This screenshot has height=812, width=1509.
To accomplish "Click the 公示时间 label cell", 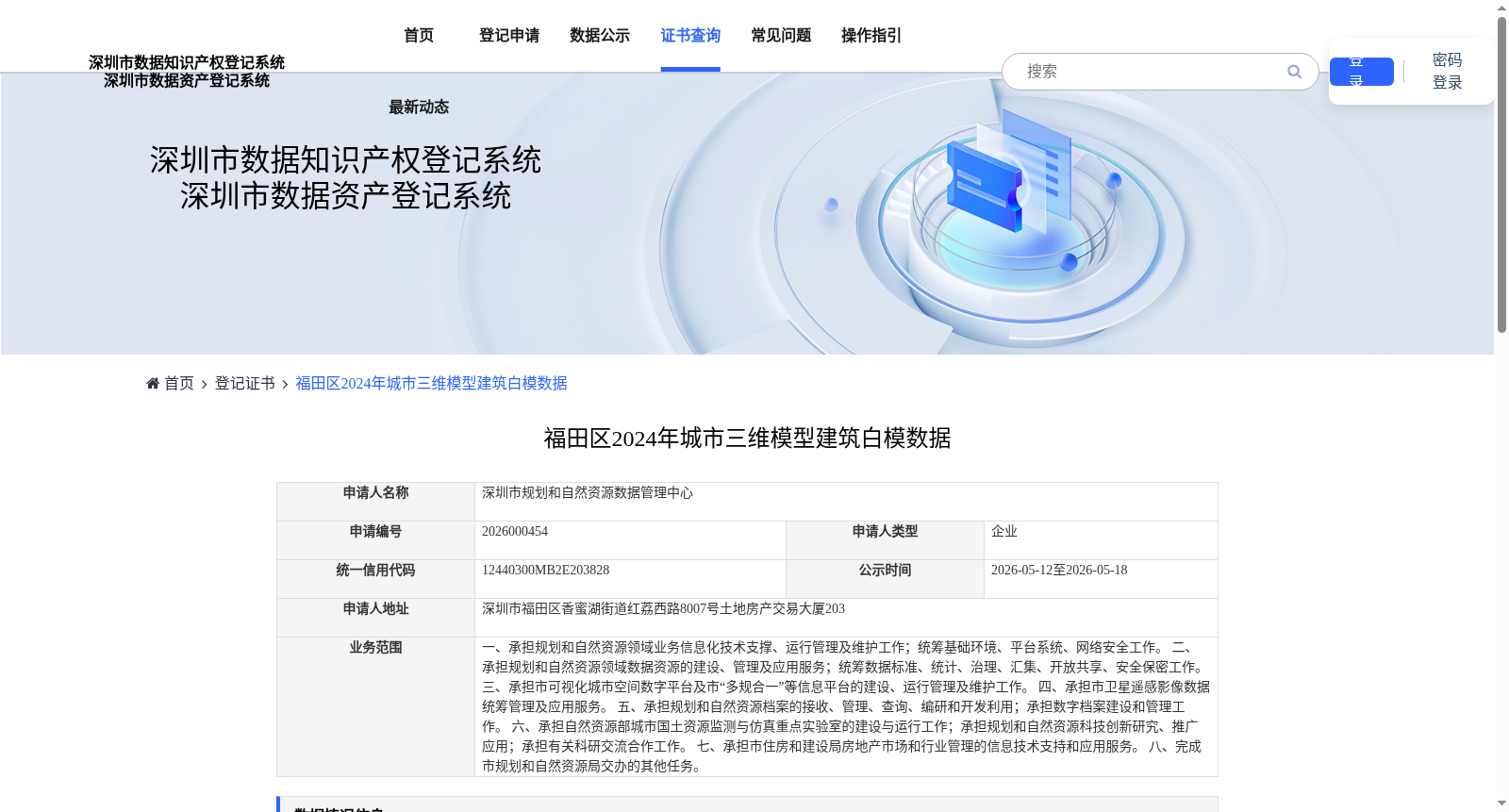I will (885, 579).
